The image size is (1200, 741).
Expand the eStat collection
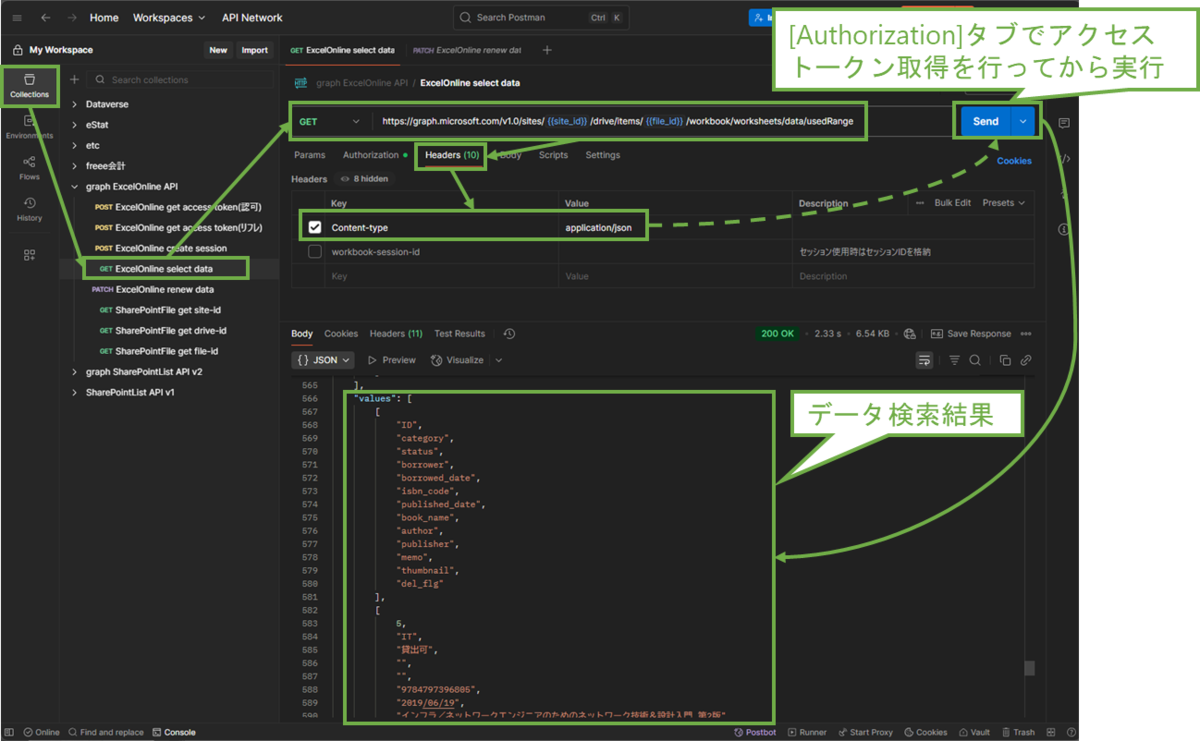tap(75, 125)
